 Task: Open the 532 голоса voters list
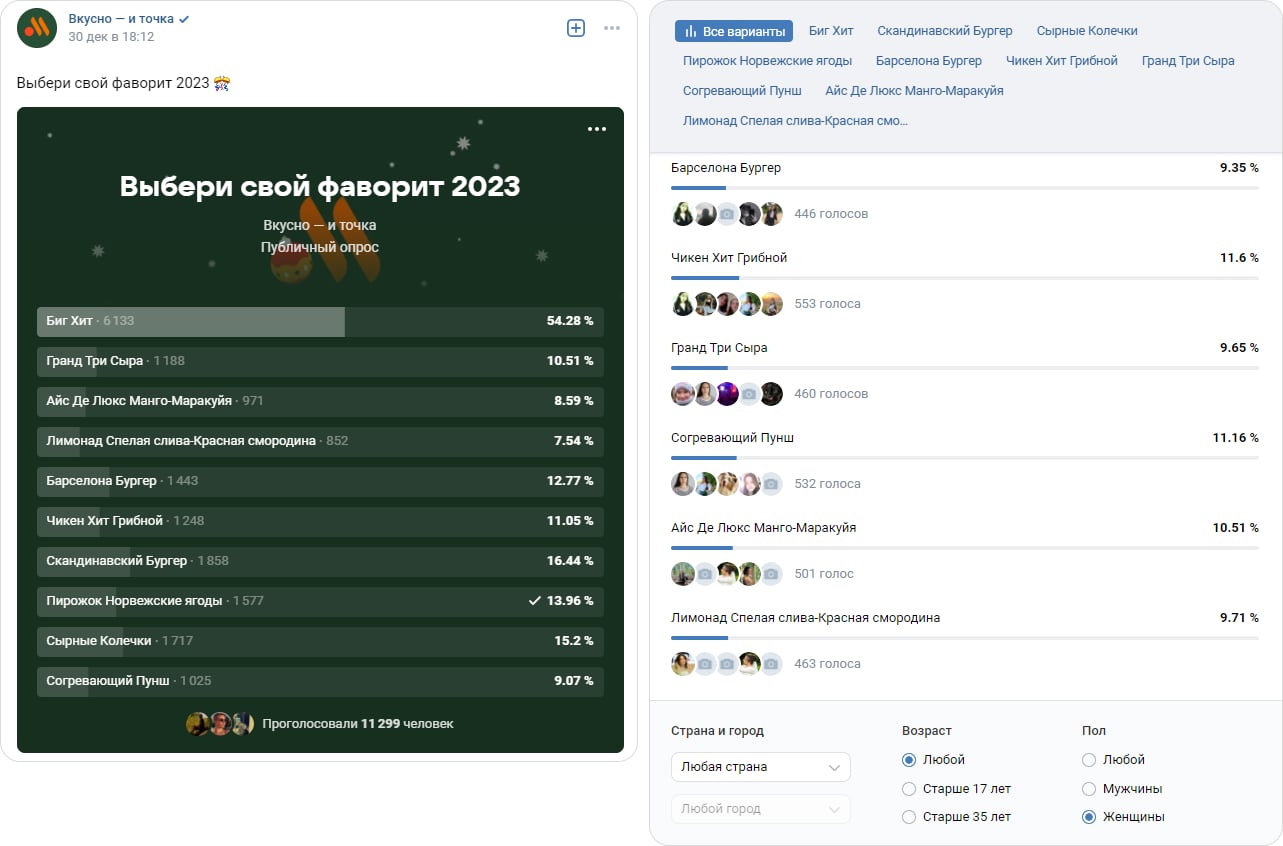[827, 483]
